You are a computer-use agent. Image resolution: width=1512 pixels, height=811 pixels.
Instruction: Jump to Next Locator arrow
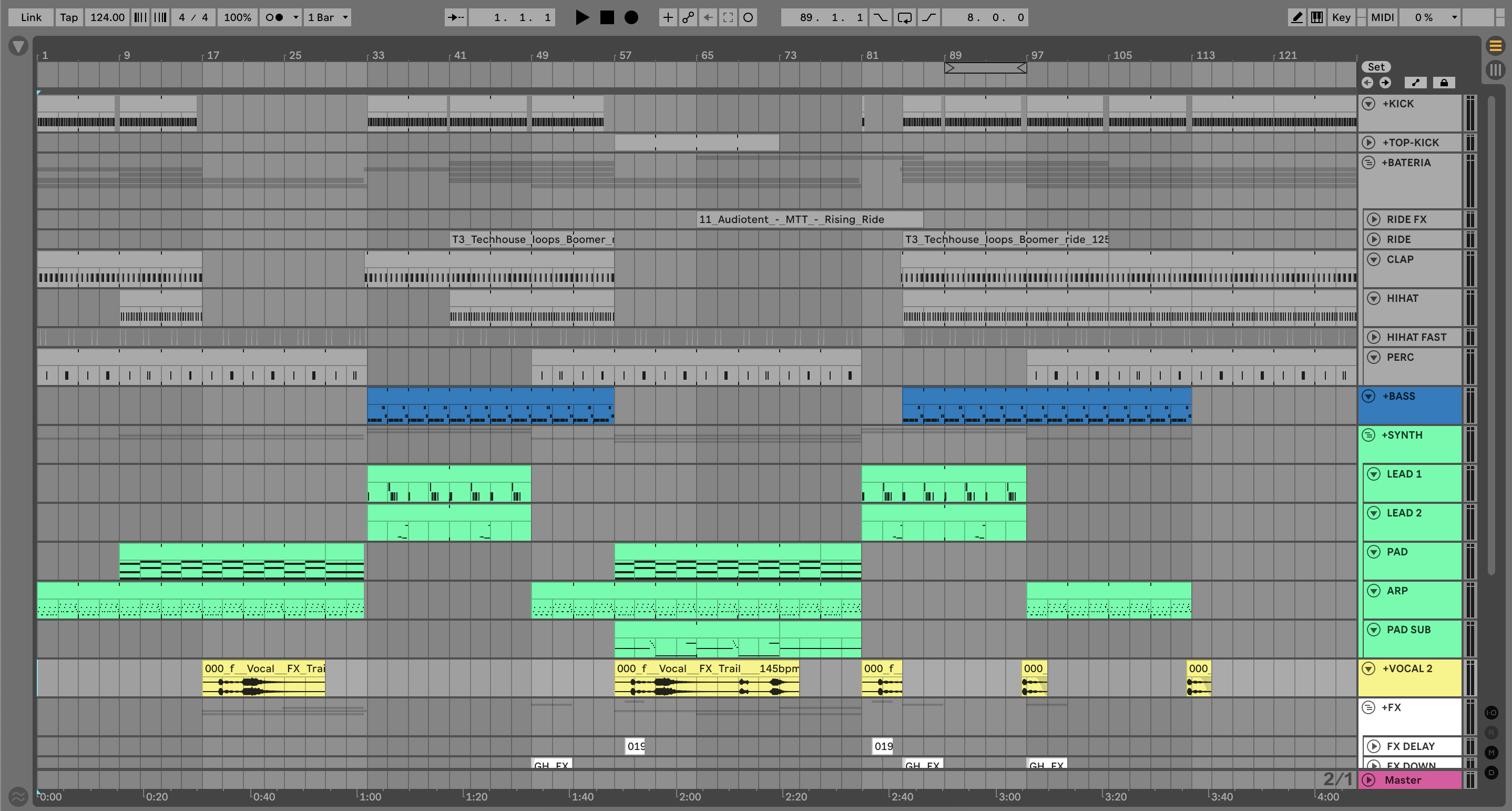1385,83
